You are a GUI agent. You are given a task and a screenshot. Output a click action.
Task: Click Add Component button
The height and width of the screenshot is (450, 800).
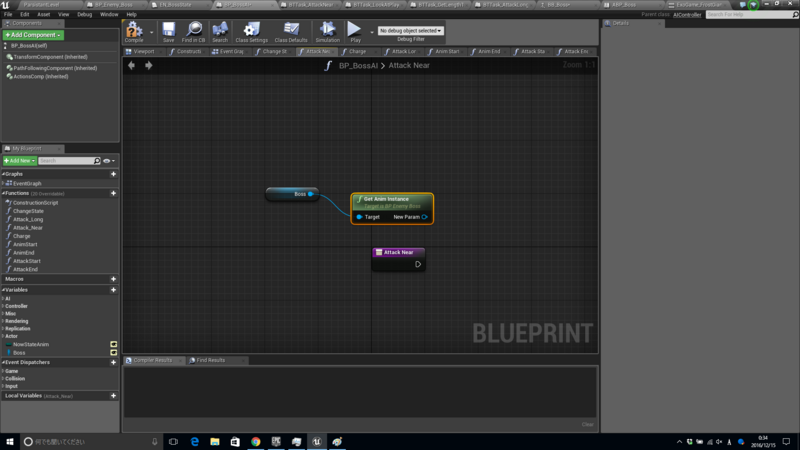pyautogui.click(x=33, y=35)
